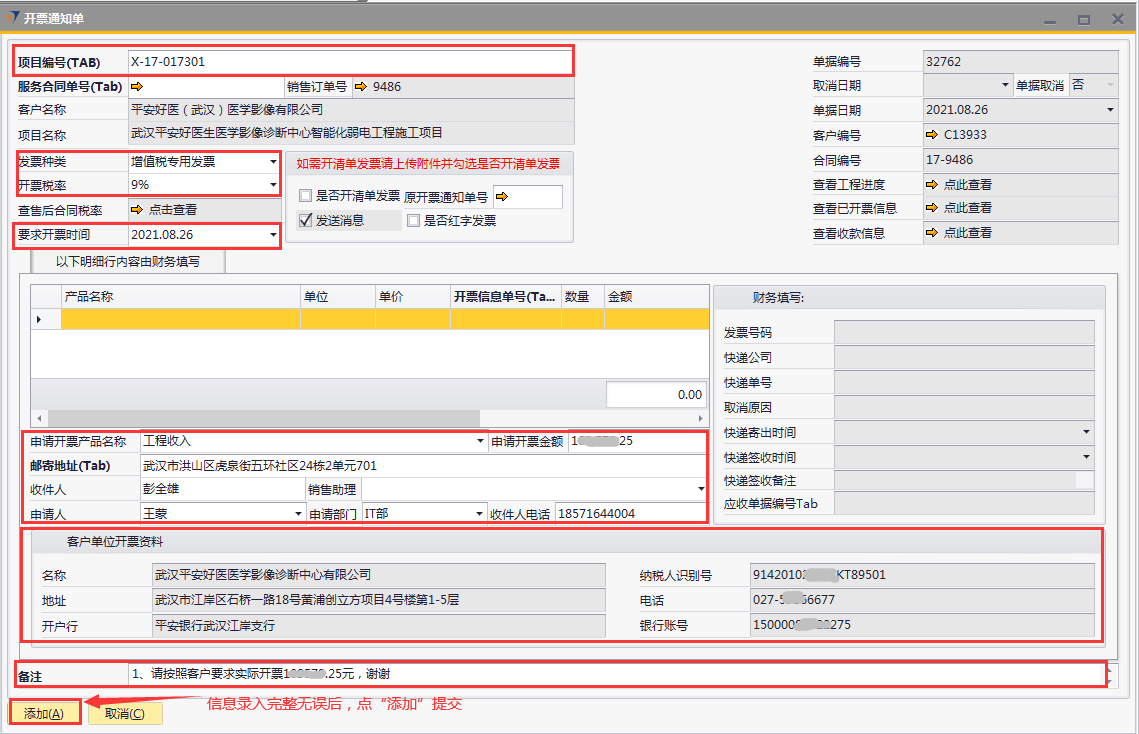The image size is (1139, 734).
Task: Click the 销售订单号 link arrow icon
Action: [361, 87]
